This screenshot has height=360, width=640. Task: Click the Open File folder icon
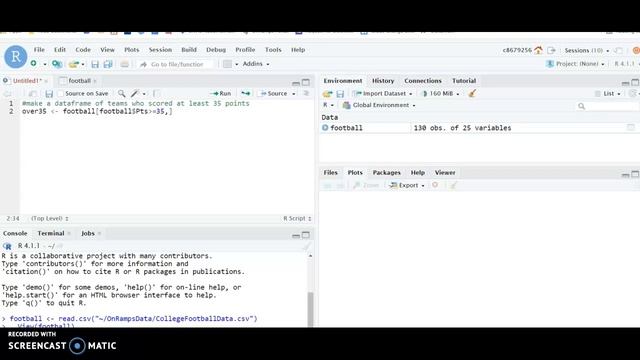pos(73,64)
